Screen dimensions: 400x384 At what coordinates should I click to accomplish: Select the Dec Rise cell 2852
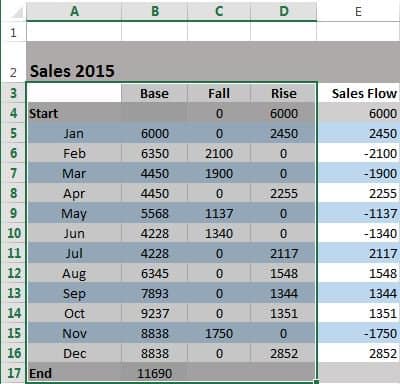pyautogui.click(x=283, y=353)
